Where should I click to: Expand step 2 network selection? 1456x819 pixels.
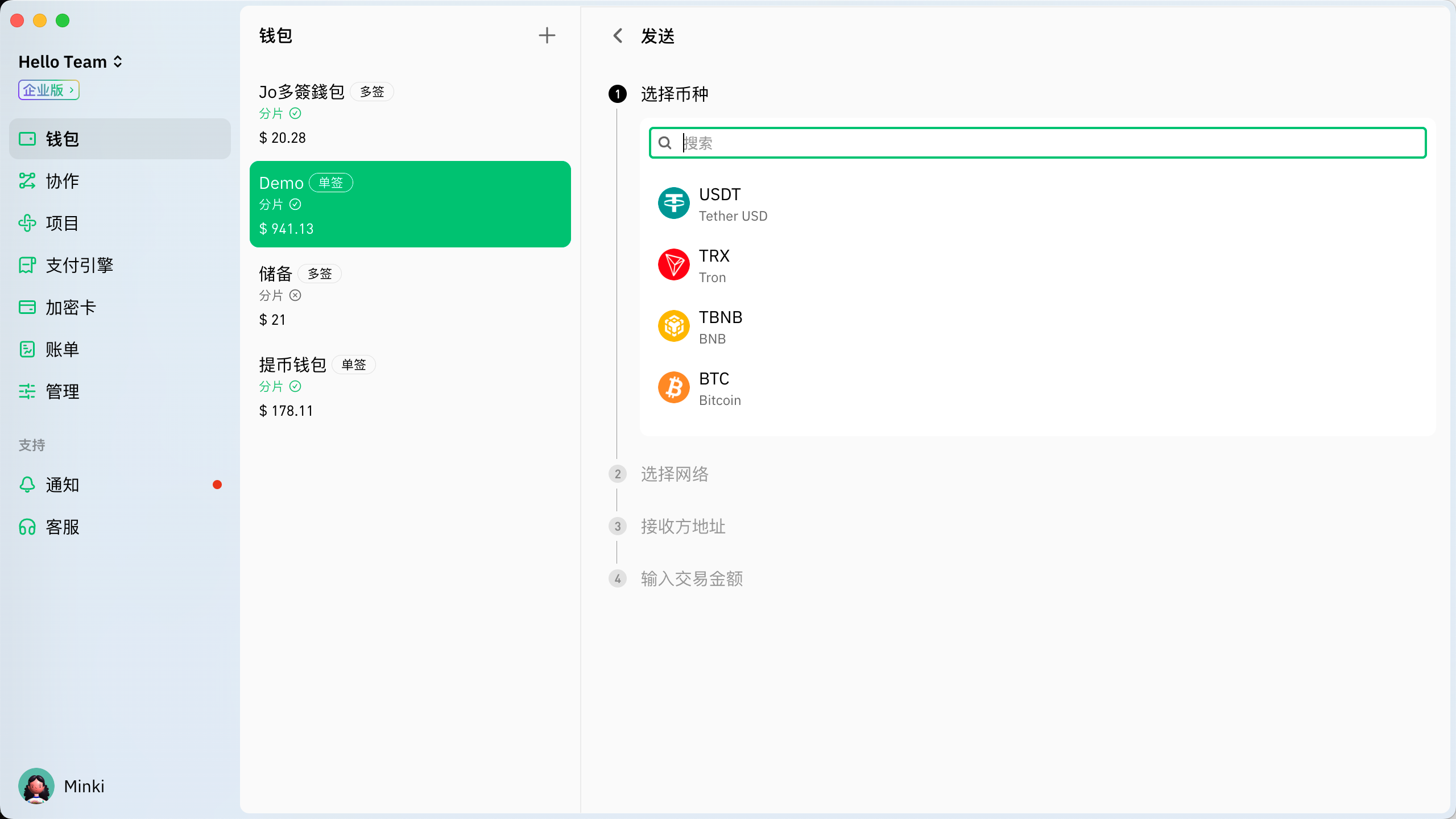[x=675, y=474]
